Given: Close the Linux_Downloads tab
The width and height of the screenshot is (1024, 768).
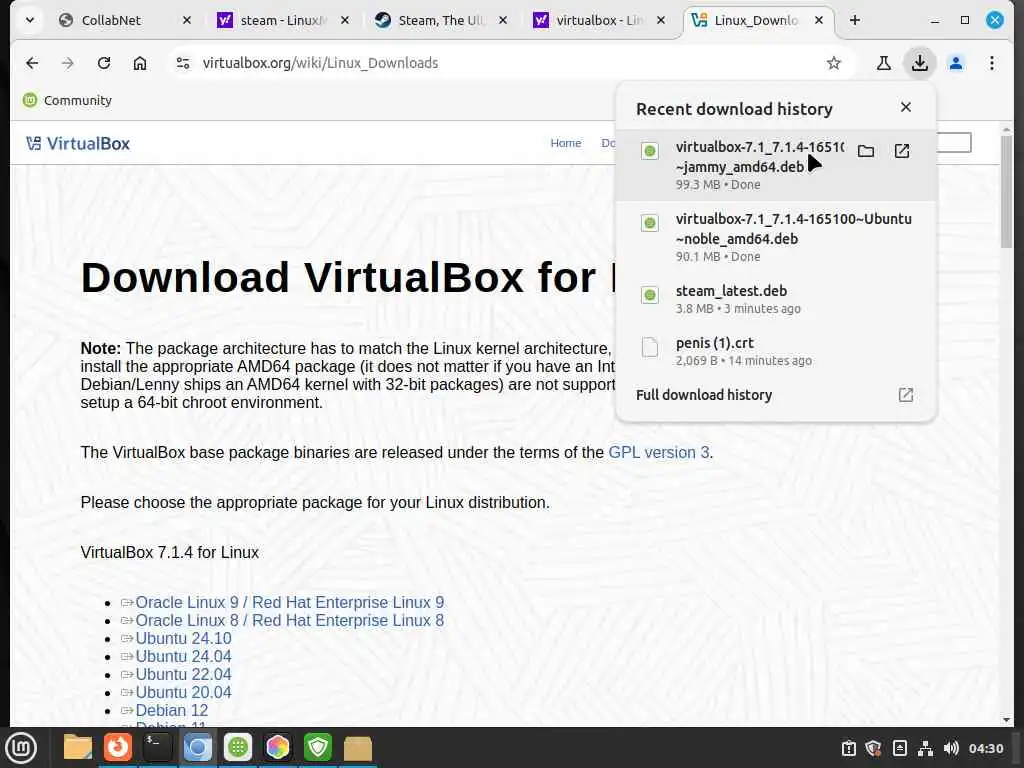Looking at the screenshot, I should 818,20.
